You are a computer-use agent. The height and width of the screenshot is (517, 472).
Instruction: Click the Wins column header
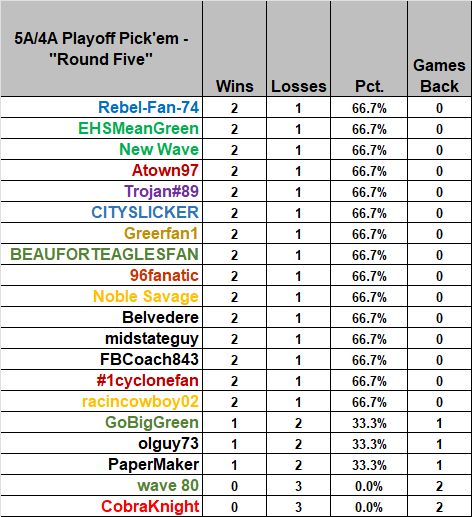[234, 49]
